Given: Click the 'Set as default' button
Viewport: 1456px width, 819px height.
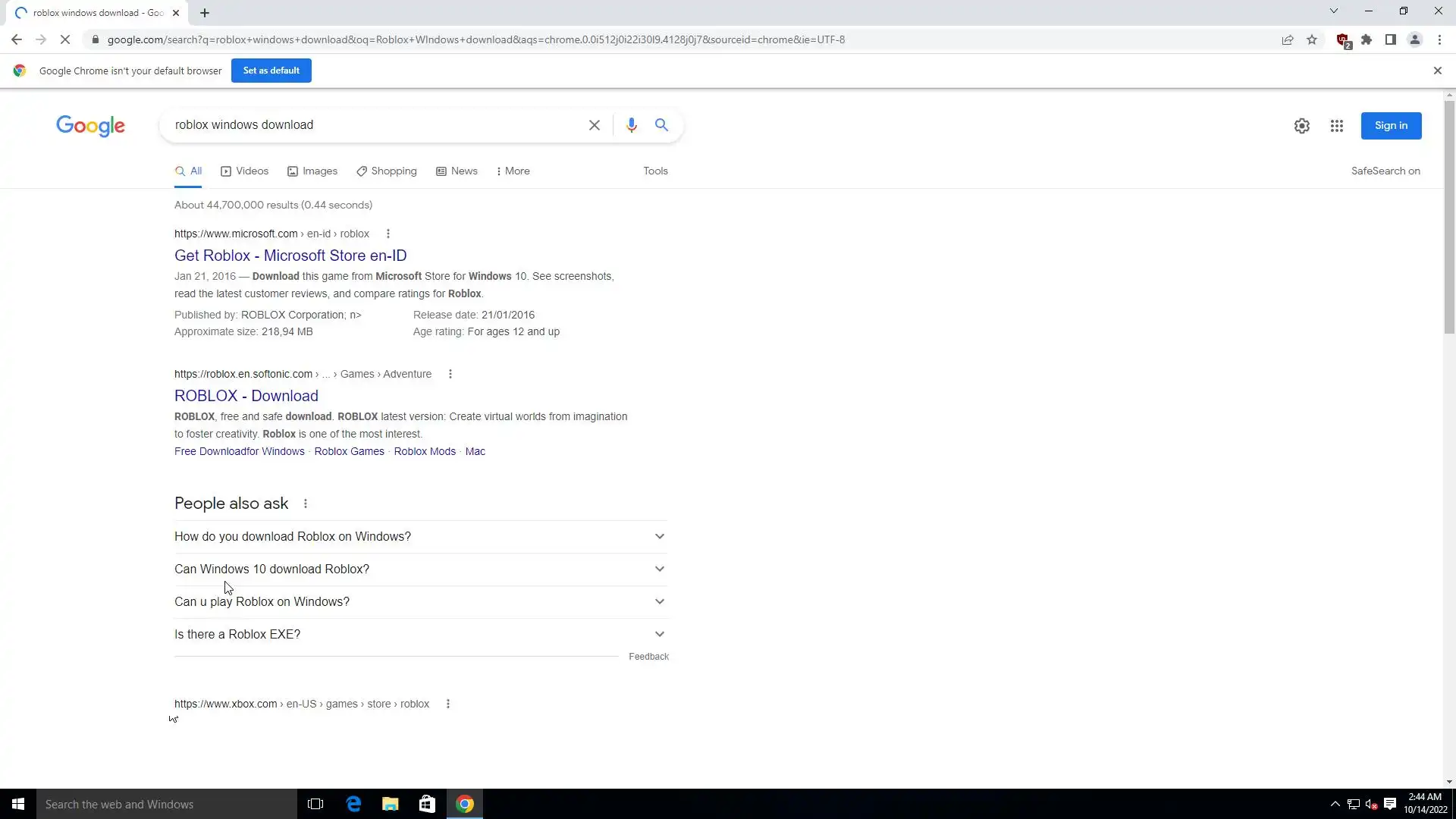Looking at the screenshot, I should click(271, 71).
